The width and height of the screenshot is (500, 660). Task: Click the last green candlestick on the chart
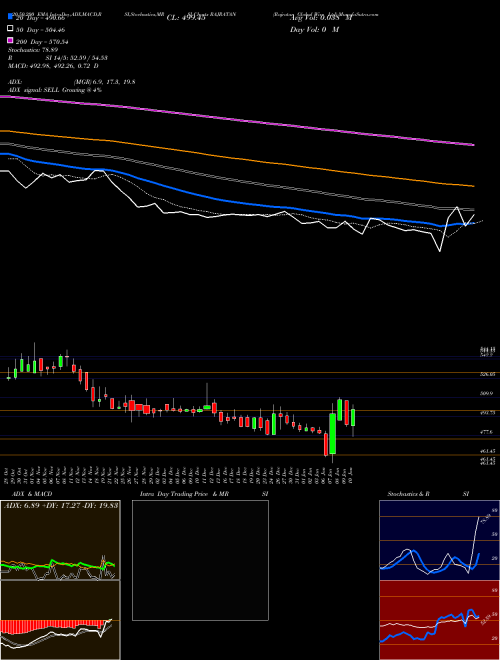point(353,418)
